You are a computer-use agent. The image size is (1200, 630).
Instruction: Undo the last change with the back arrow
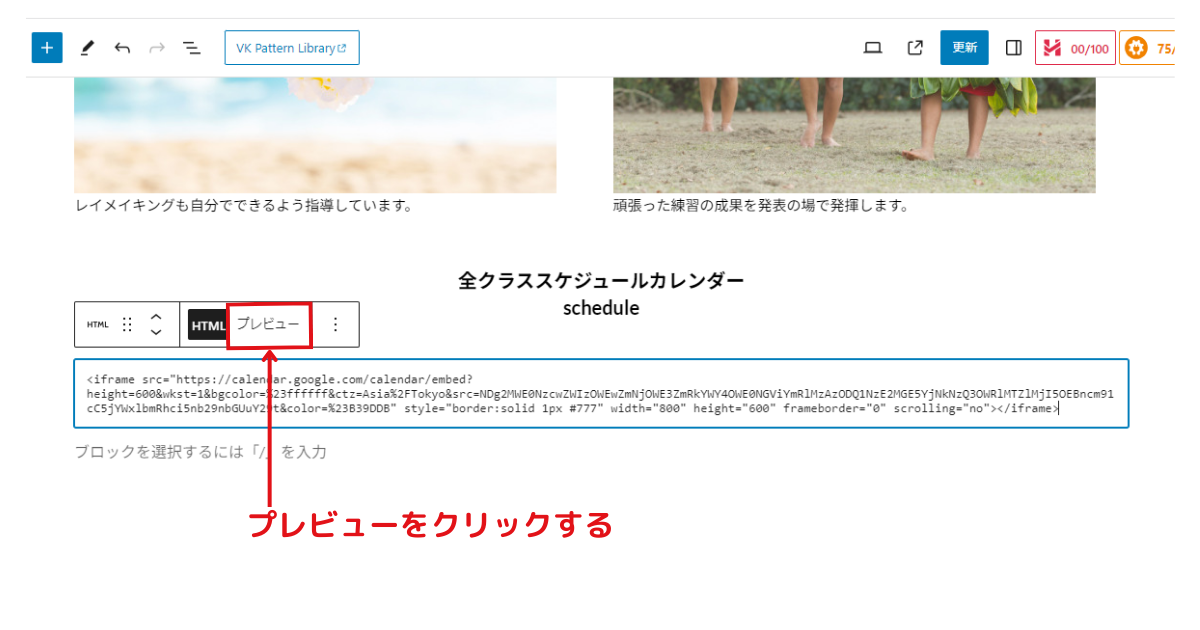tap(122, 47)
